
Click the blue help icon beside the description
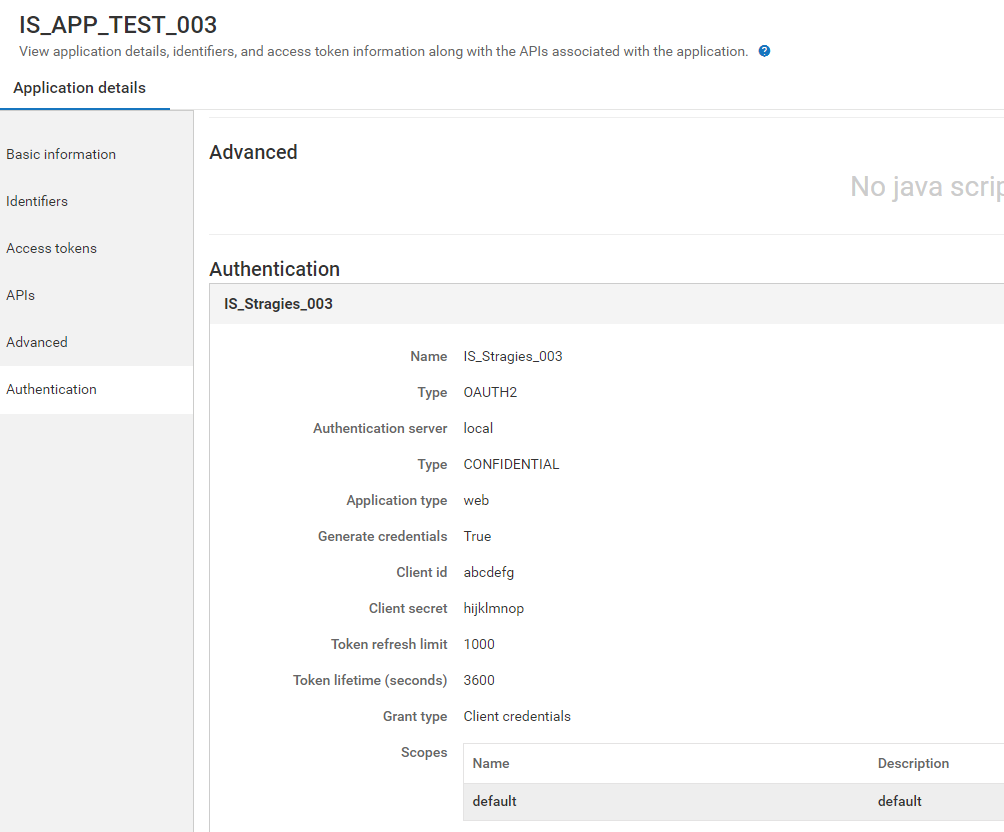(x=764, y=51)
